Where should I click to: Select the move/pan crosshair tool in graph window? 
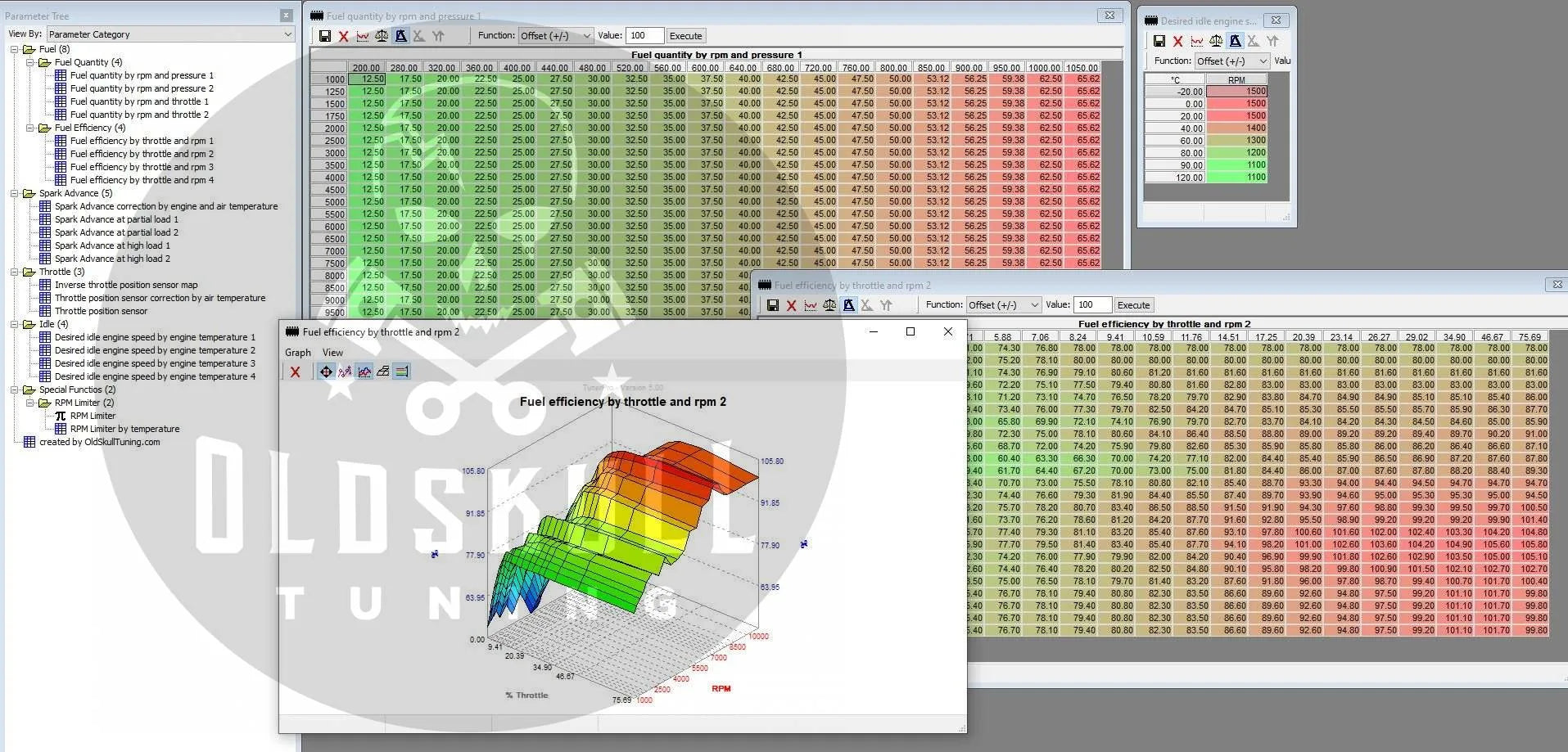(x=326, y=371)
